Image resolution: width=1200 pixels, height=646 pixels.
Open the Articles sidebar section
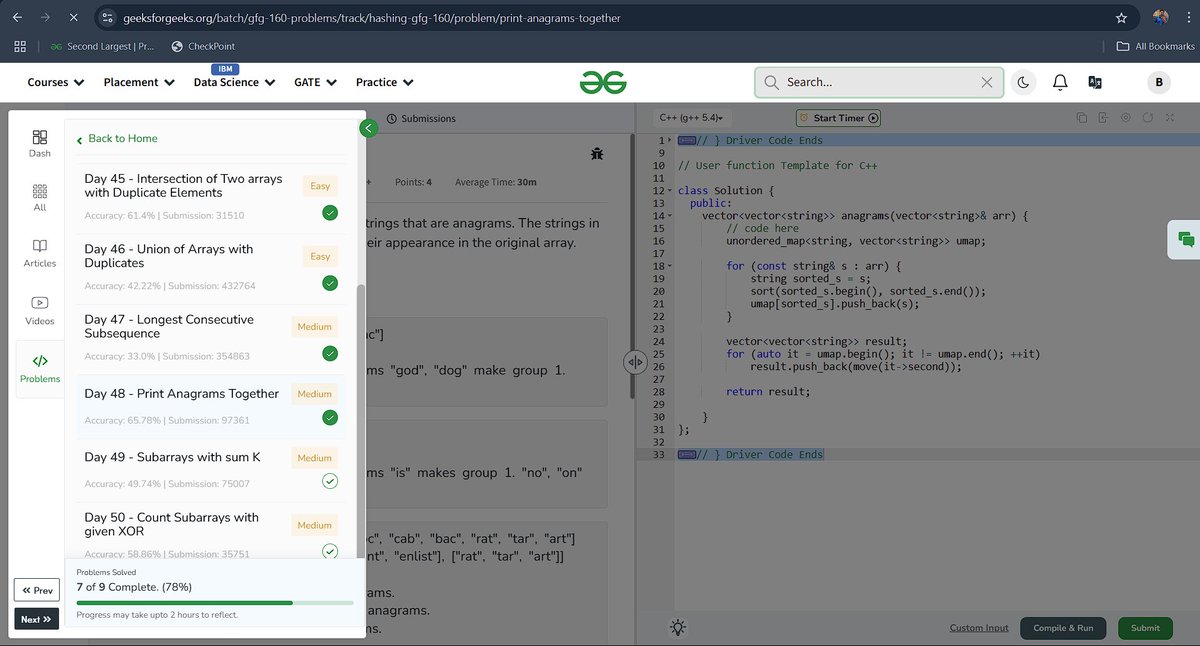(x=40, y=253)
